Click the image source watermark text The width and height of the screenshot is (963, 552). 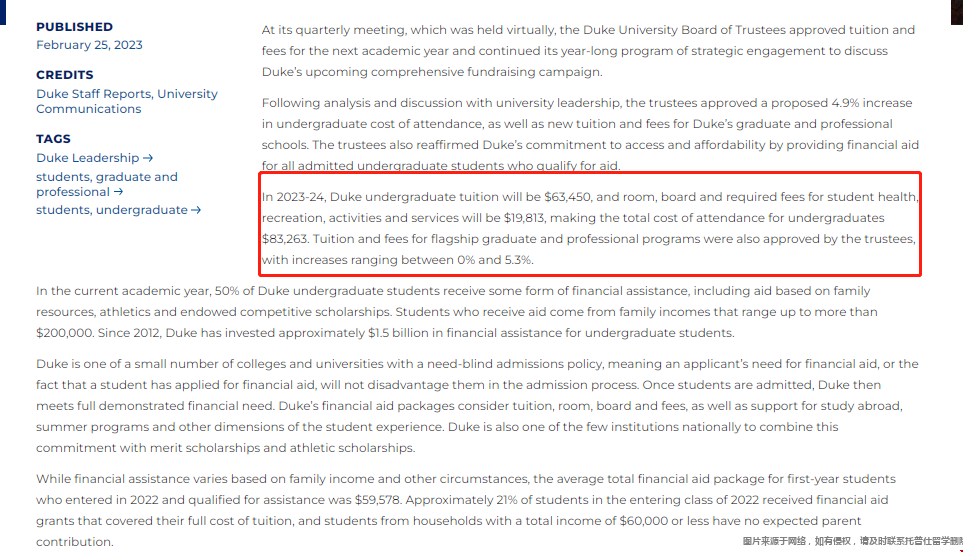(851, 542)
